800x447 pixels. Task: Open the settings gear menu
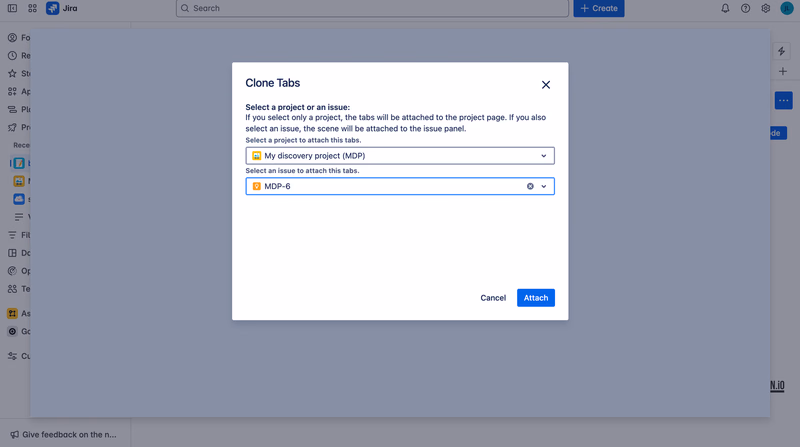tap(765, 8)
